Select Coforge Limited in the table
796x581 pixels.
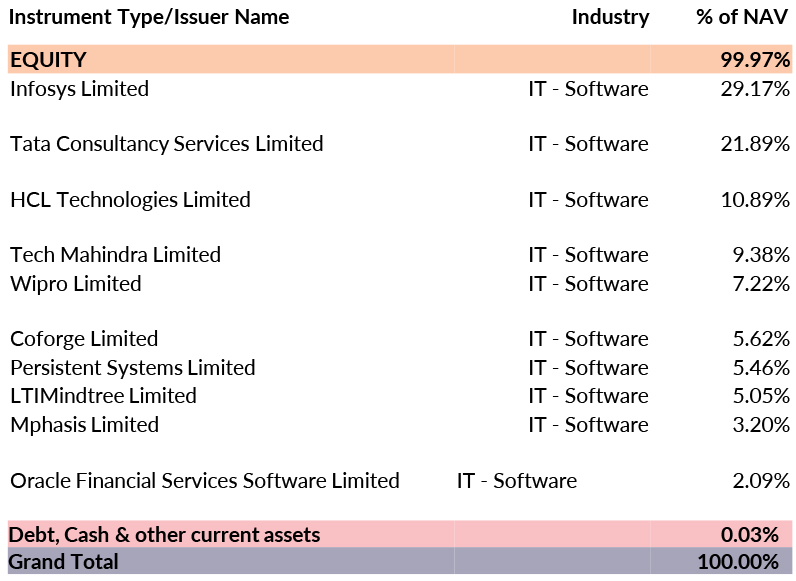(84, 339)
